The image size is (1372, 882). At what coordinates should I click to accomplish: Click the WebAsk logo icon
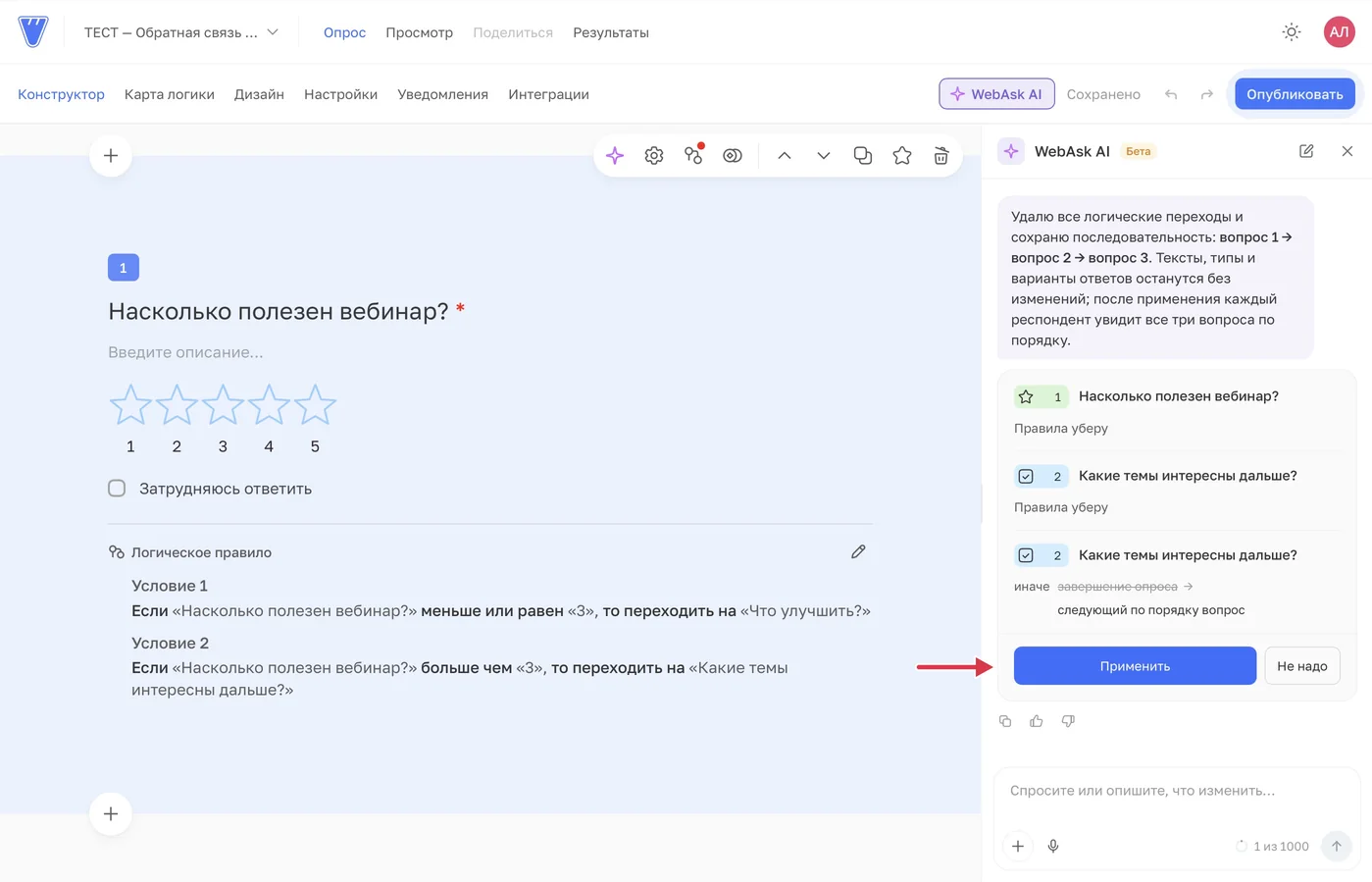click(33, 31)
